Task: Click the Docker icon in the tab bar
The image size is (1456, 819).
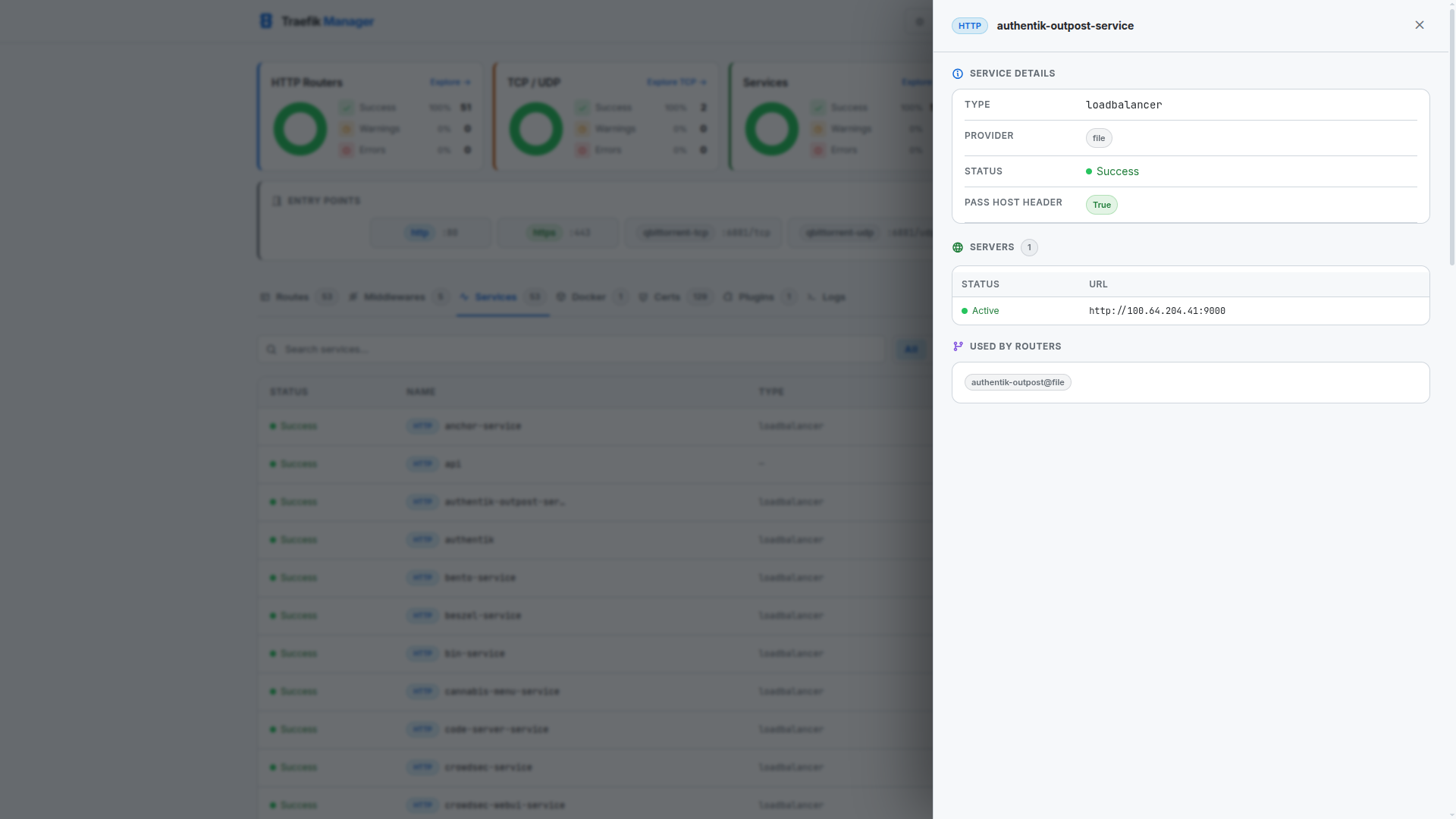Action: 560,297
